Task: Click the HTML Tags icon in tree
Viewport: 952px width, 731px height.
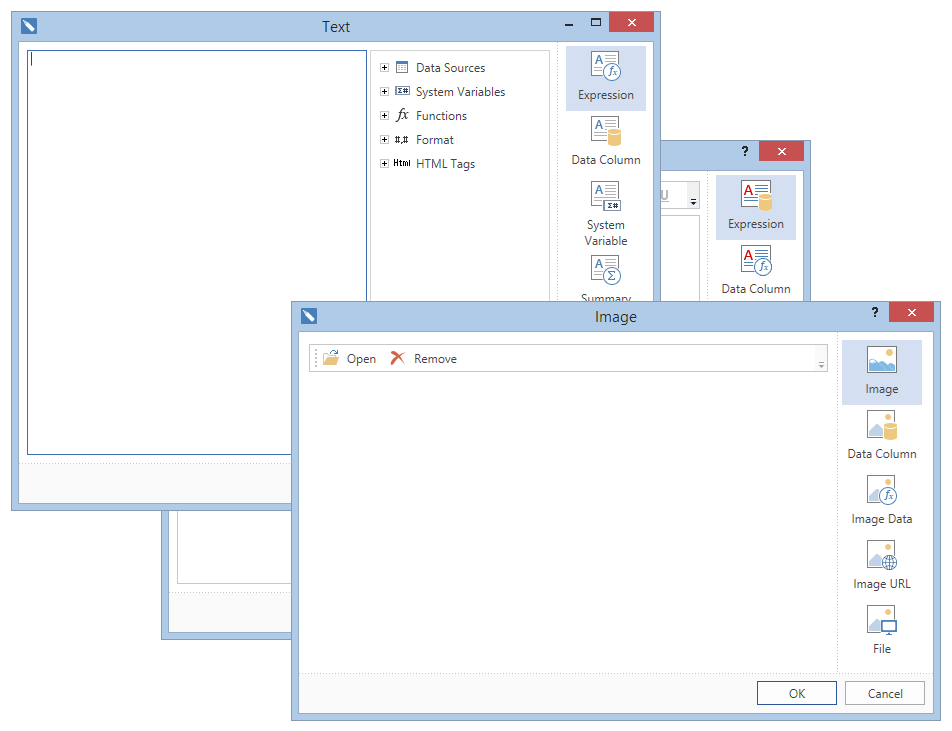Action: click(x=401, y=163)
